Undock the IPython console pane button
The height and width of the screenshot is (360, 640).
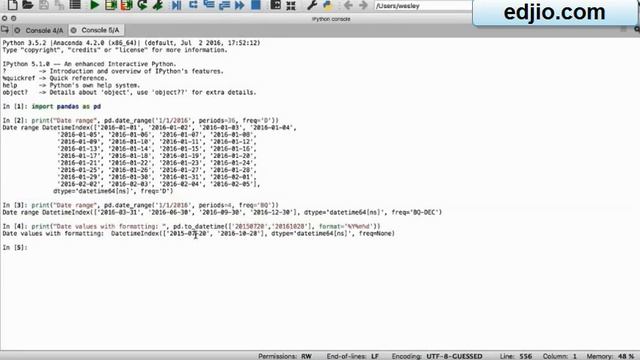13,18
